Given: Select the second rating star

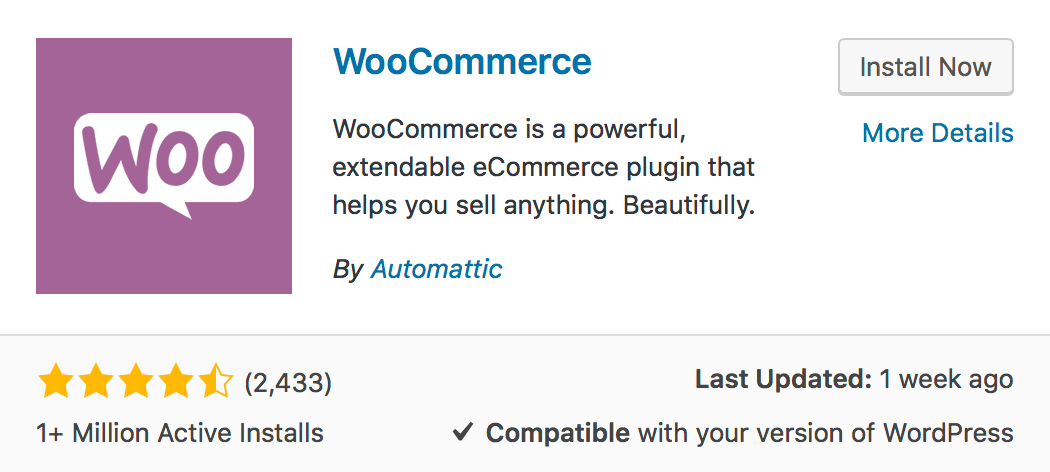Looking at the screenshot, I should click(x=96, y=381).
